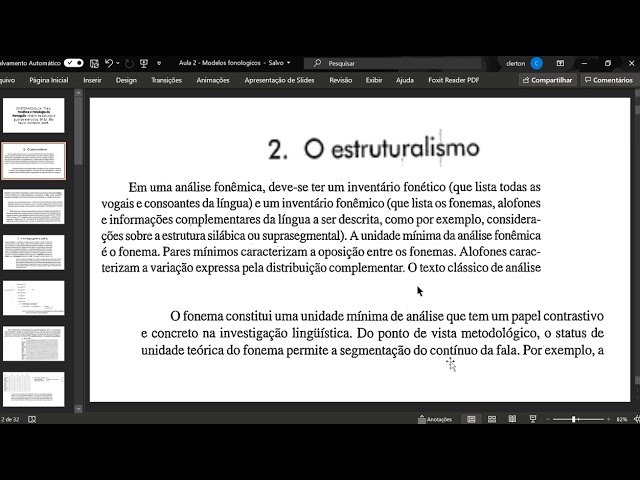The height and width of the screenshot is (480, 640).
Task: Switch to Normal view icon
Action: [471, 419]
